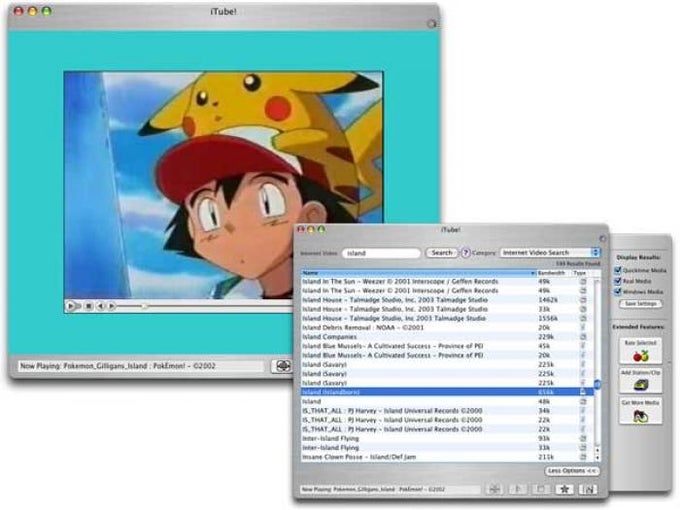Click the Add Station/Clip icon button
The image size is (680, 510).
[x=641, y=380]
